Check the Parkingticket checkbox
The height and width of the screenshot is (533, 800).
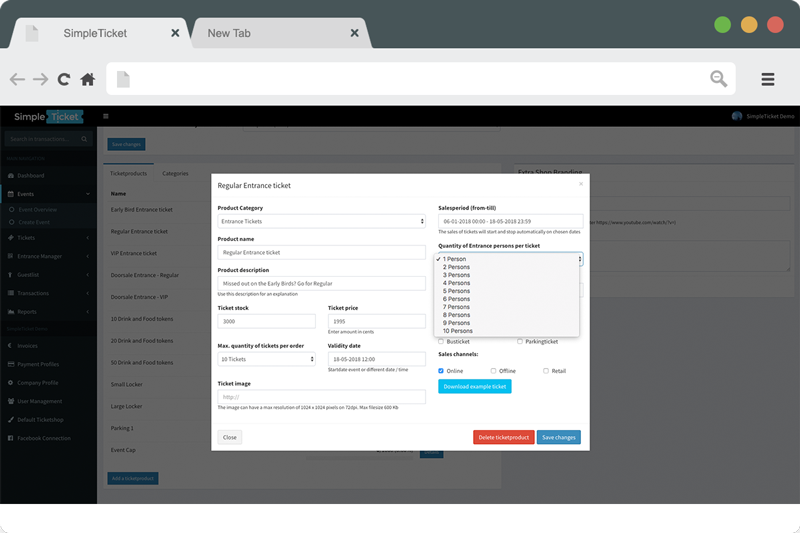(x=520, y=341)
